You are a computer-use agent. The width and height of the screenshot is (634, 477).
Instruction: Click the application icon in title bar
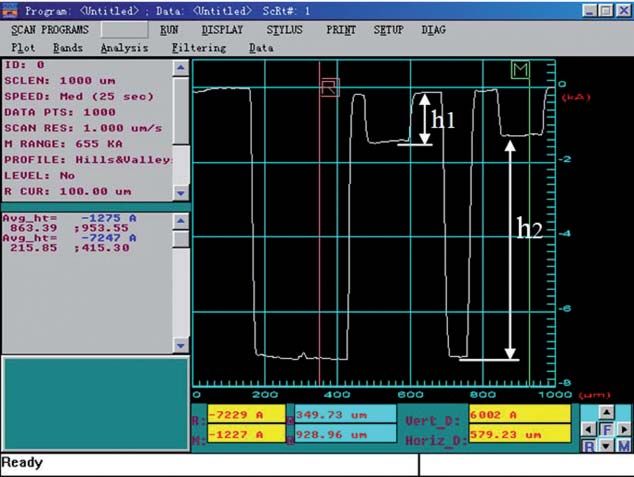click(x=10, y=11)
